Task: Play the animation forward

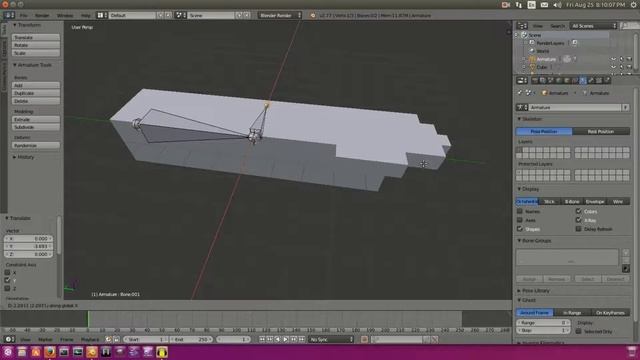Action: (286, 339)
